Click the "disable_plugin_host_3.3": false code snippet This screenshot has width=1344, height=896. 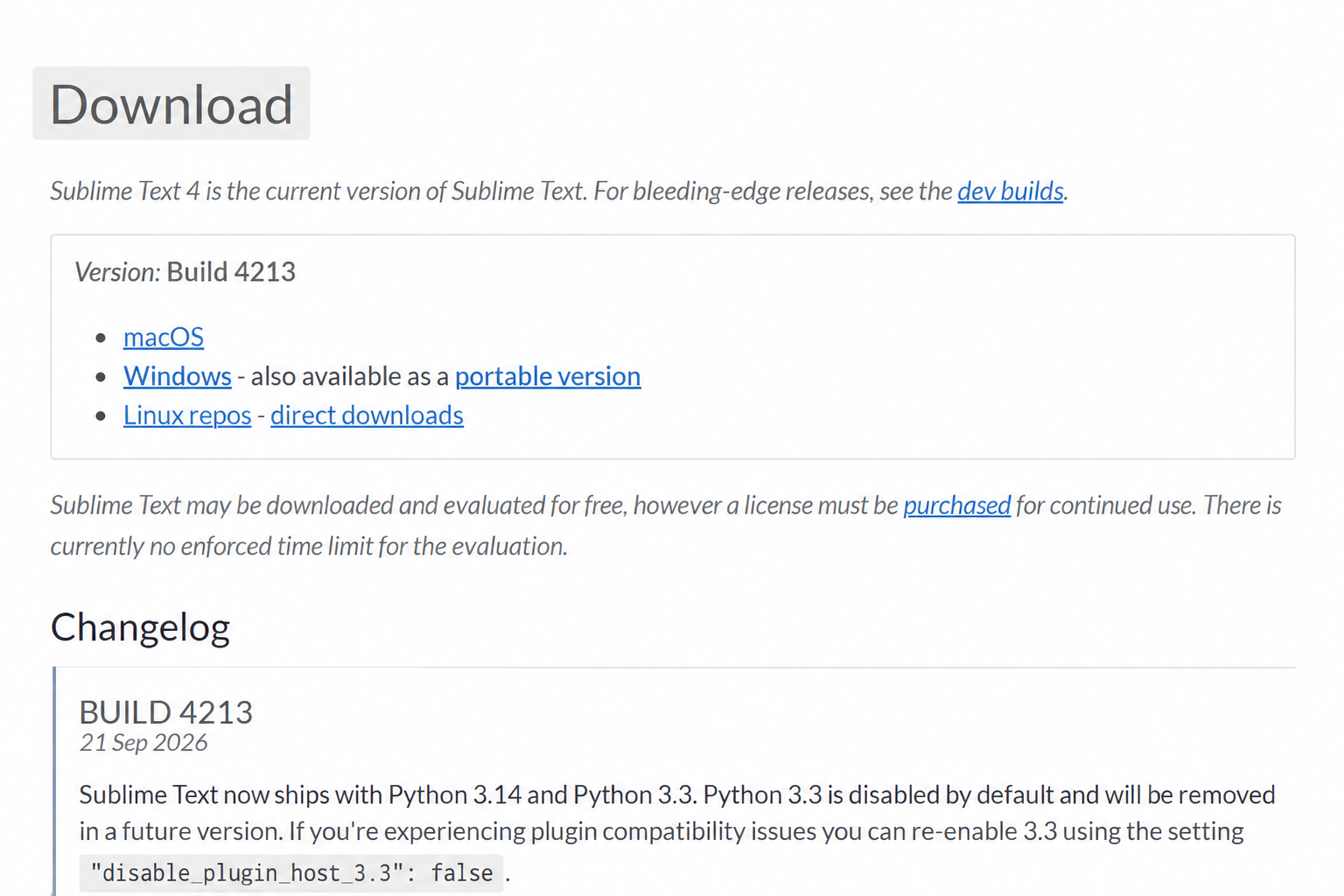(291, 873)
